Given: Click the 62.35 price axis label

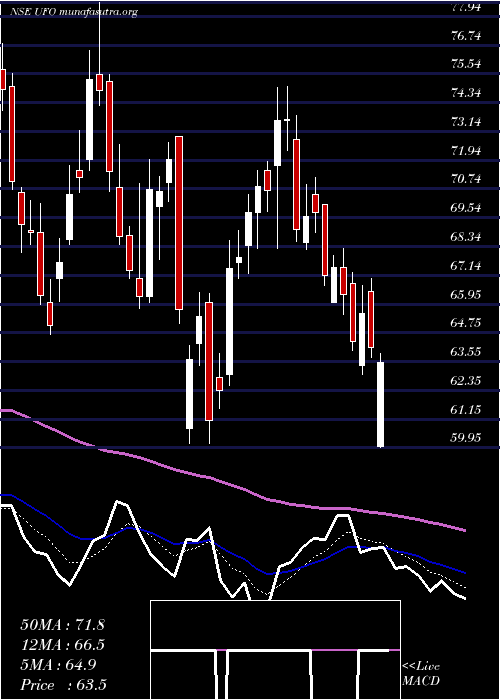Looking at the screenshot, I should point(467,381).
